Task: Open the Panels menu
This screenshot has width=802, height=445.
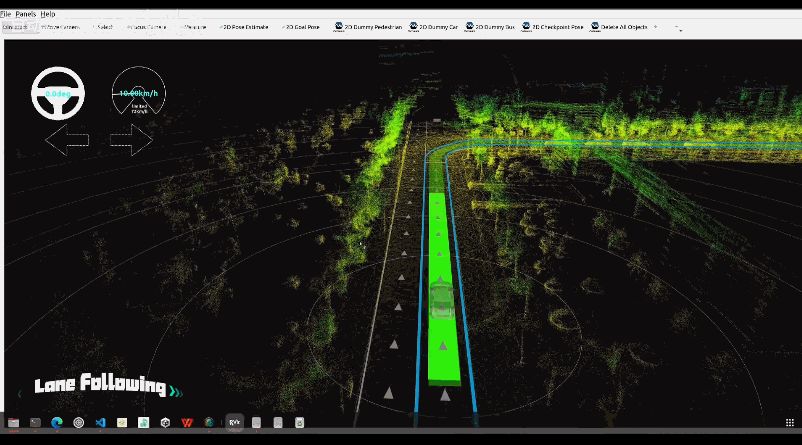Action: (x=25, y=14)
